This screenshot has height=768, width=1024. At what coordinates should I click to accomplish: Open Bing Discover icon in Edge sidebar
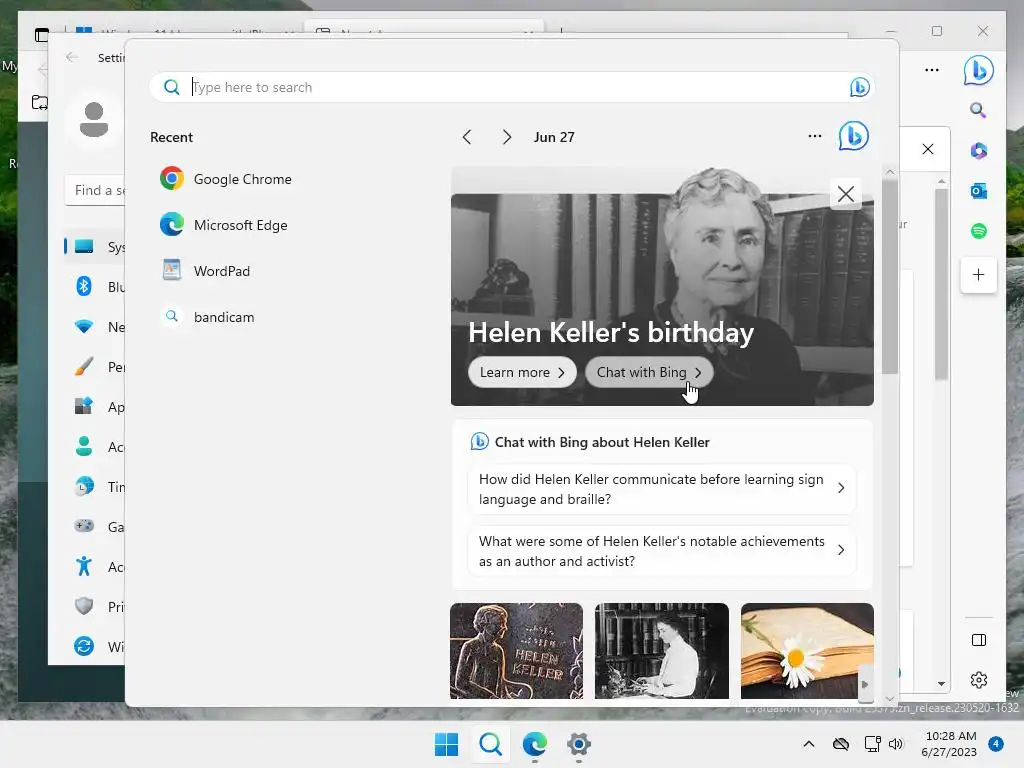pos(978,70)
